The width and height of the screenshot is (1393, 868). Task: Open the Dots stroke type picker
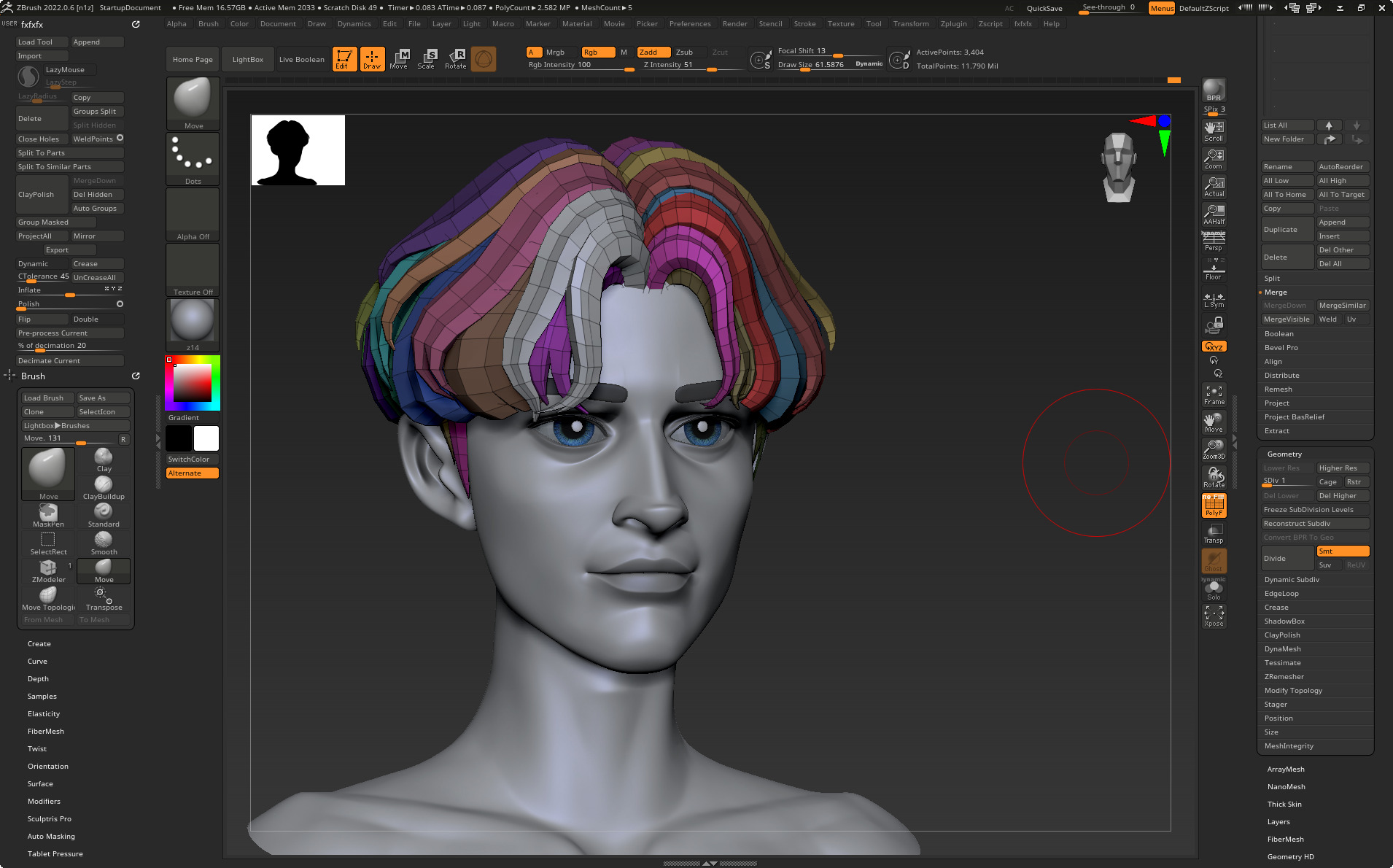193,159
